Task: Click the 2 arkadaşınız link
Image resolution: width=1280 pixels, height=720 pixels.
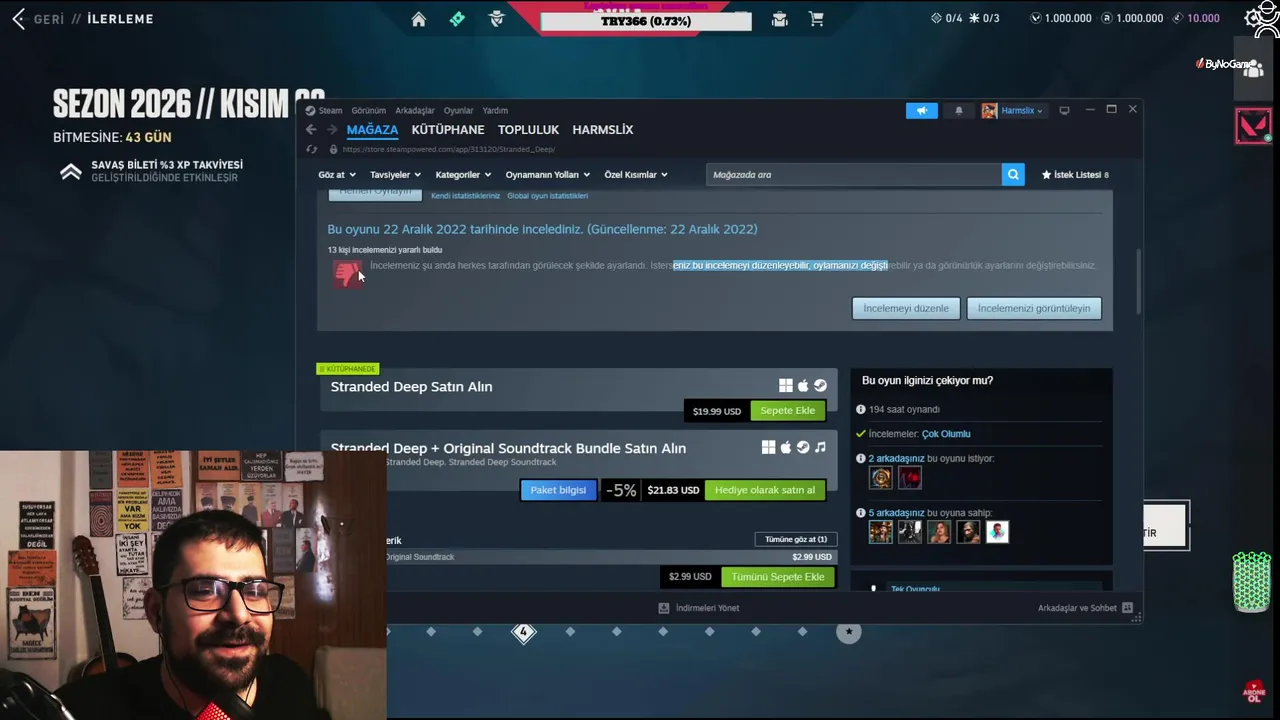Action: click(x=896, y=458)
